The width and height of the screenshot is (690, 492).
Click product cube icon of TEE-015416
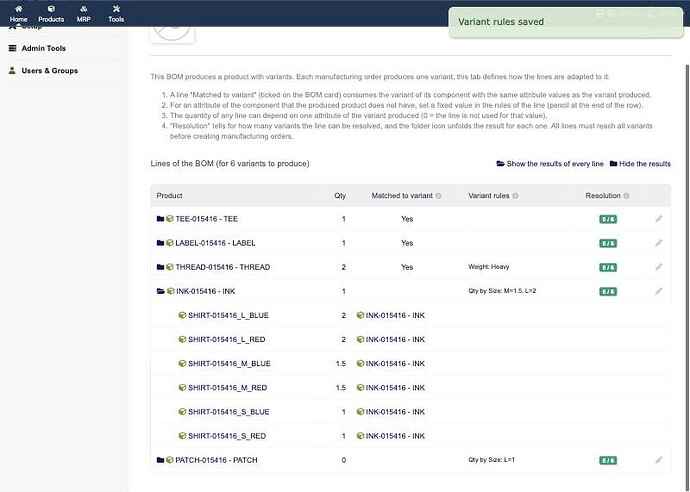170,219
